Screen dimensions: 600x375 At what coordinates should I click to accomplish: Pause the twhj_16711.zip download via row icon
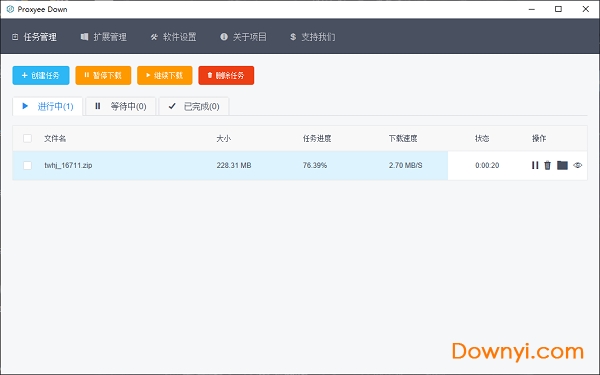tap(535, 165)
